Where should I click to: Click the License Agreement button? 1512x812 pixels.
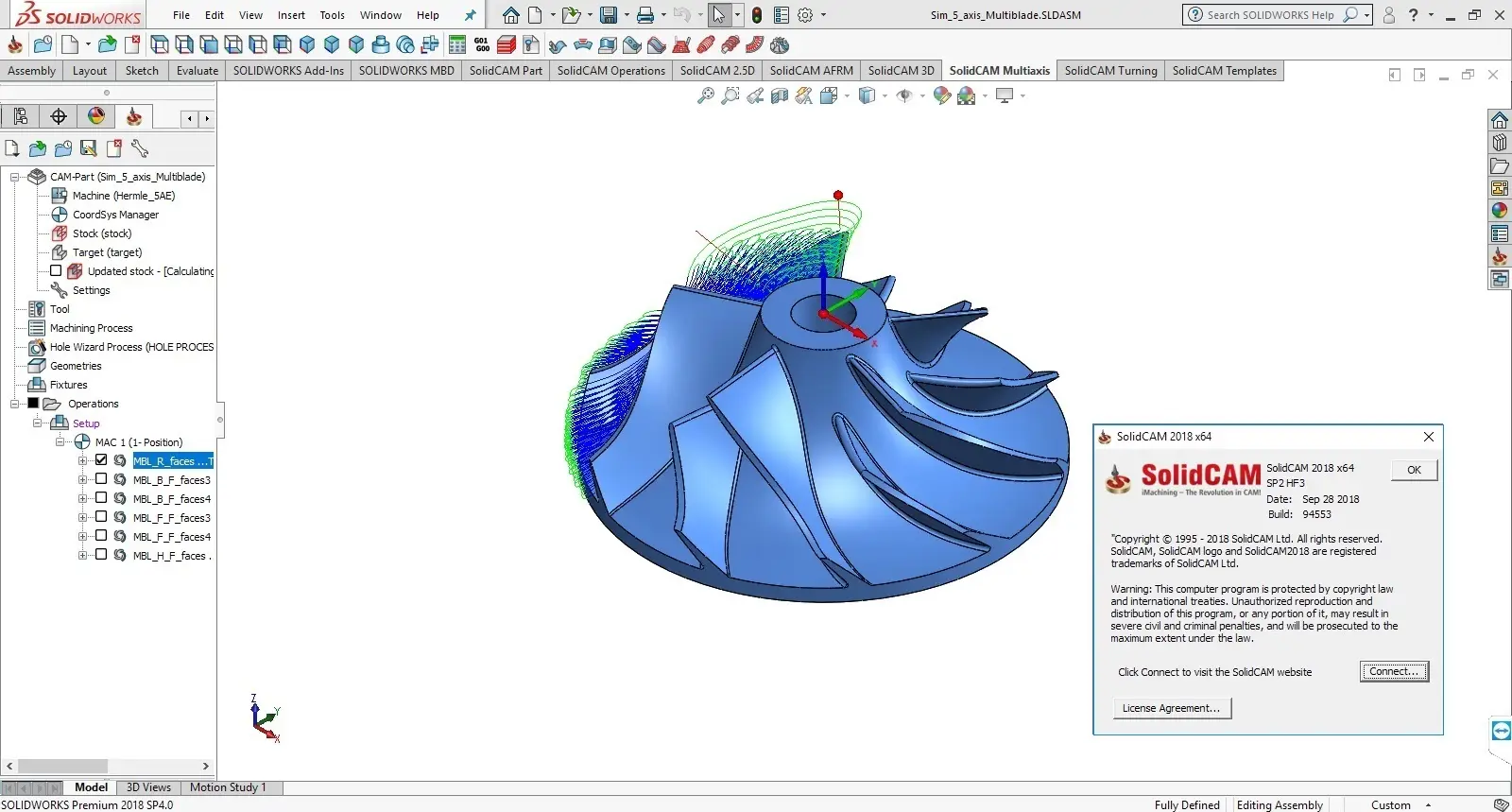point(1171,708)
